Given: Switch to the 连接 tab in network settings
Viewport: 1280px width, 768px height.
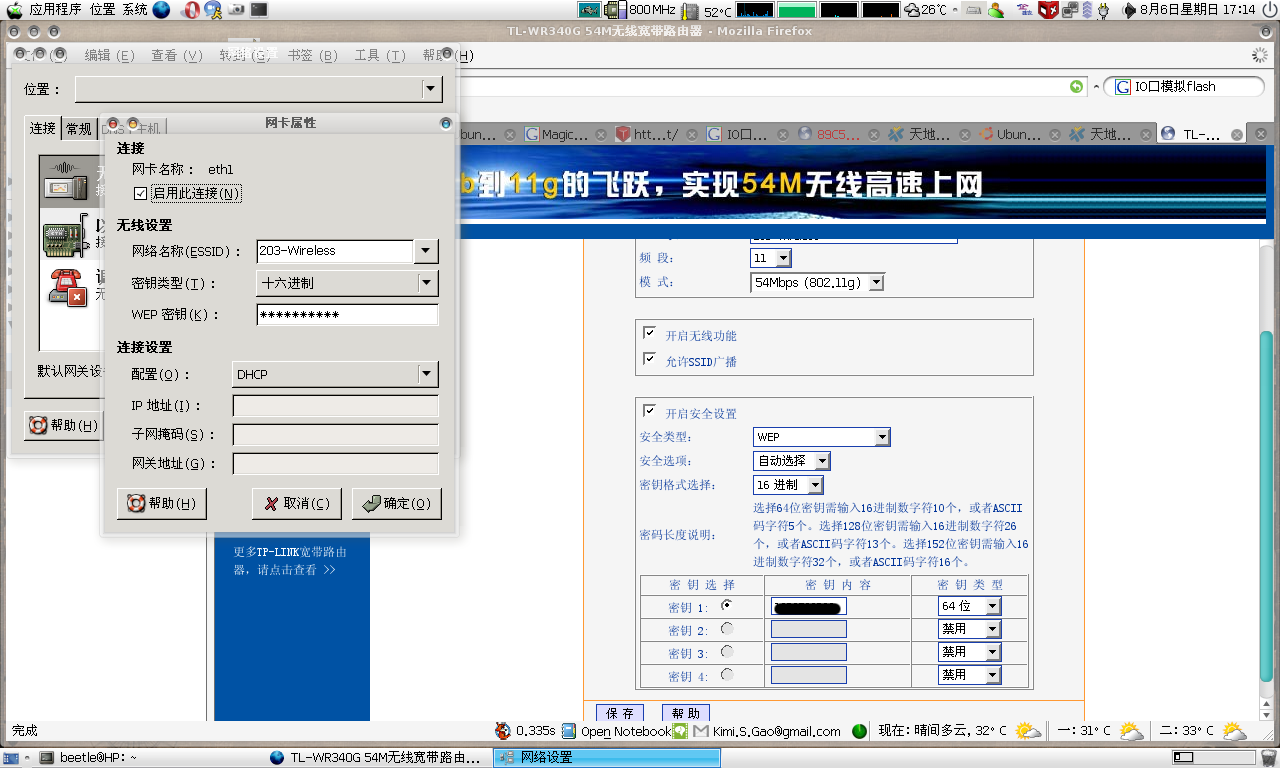Looking at the screenshot, I should point(43,128).
